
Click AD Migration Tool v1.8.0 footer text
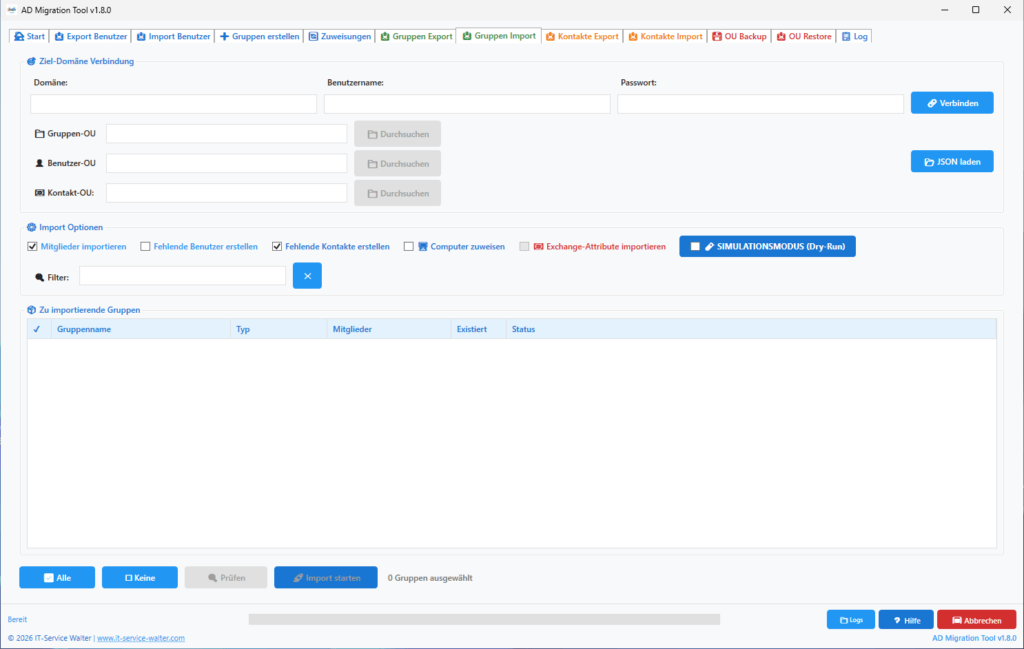(974, 639)
